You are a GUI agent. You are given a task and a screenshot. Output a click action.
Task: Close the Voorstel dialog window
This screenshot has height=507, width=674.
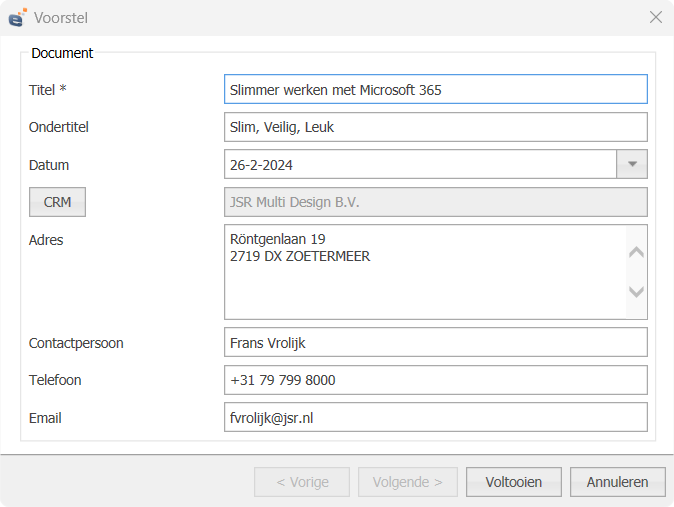(656, 17)
